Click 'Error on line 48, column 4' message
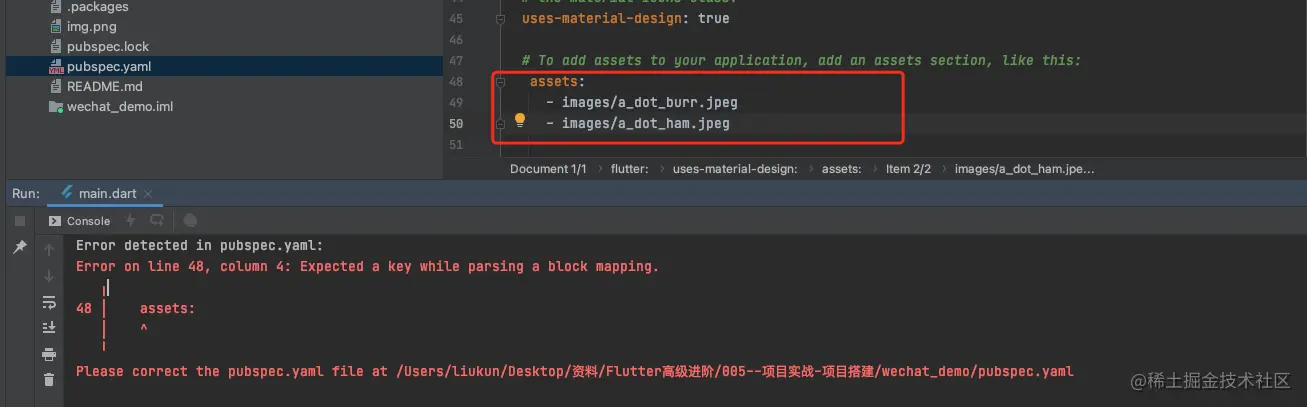The width and height of the screenshot is (1307, 407). (184, 267)
